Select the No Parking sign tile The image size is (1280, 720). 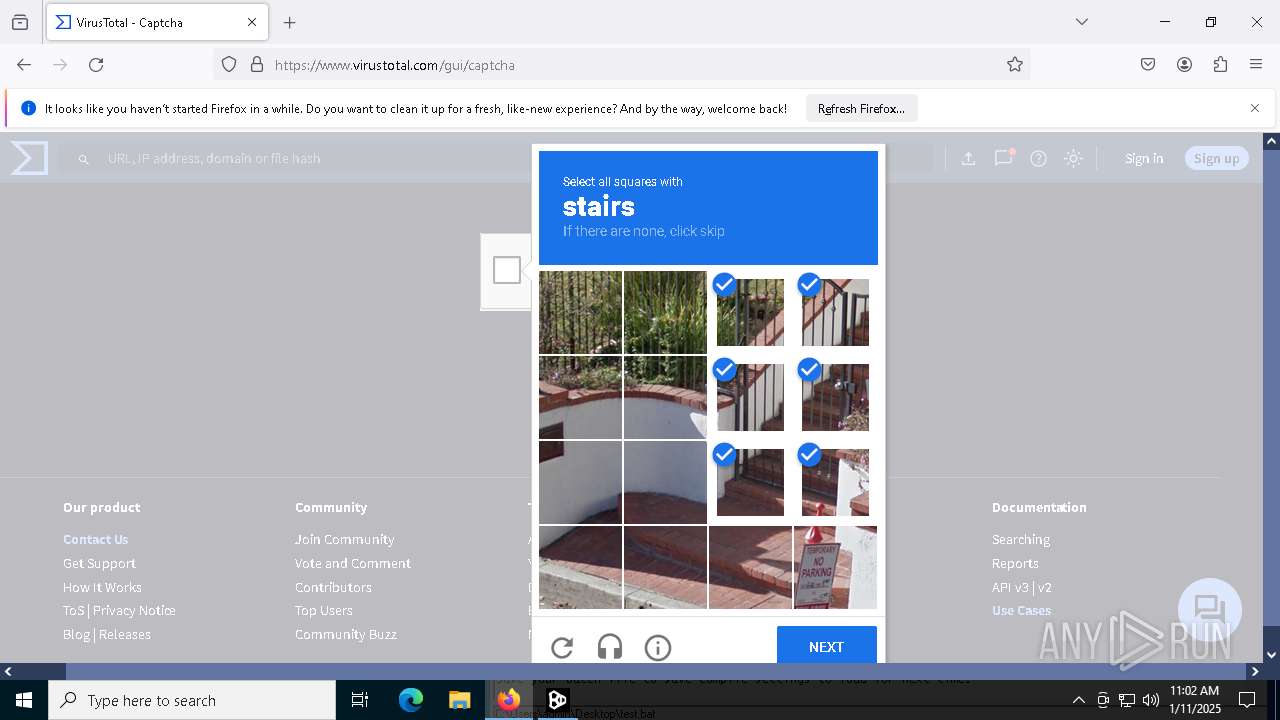pos(835,567)
